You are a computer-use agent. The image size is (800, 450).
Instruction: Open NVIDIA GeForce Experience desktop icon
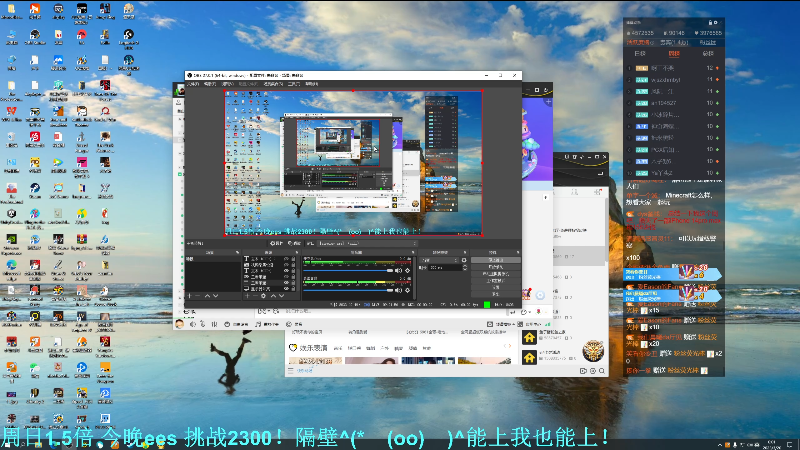click(11, 240)
